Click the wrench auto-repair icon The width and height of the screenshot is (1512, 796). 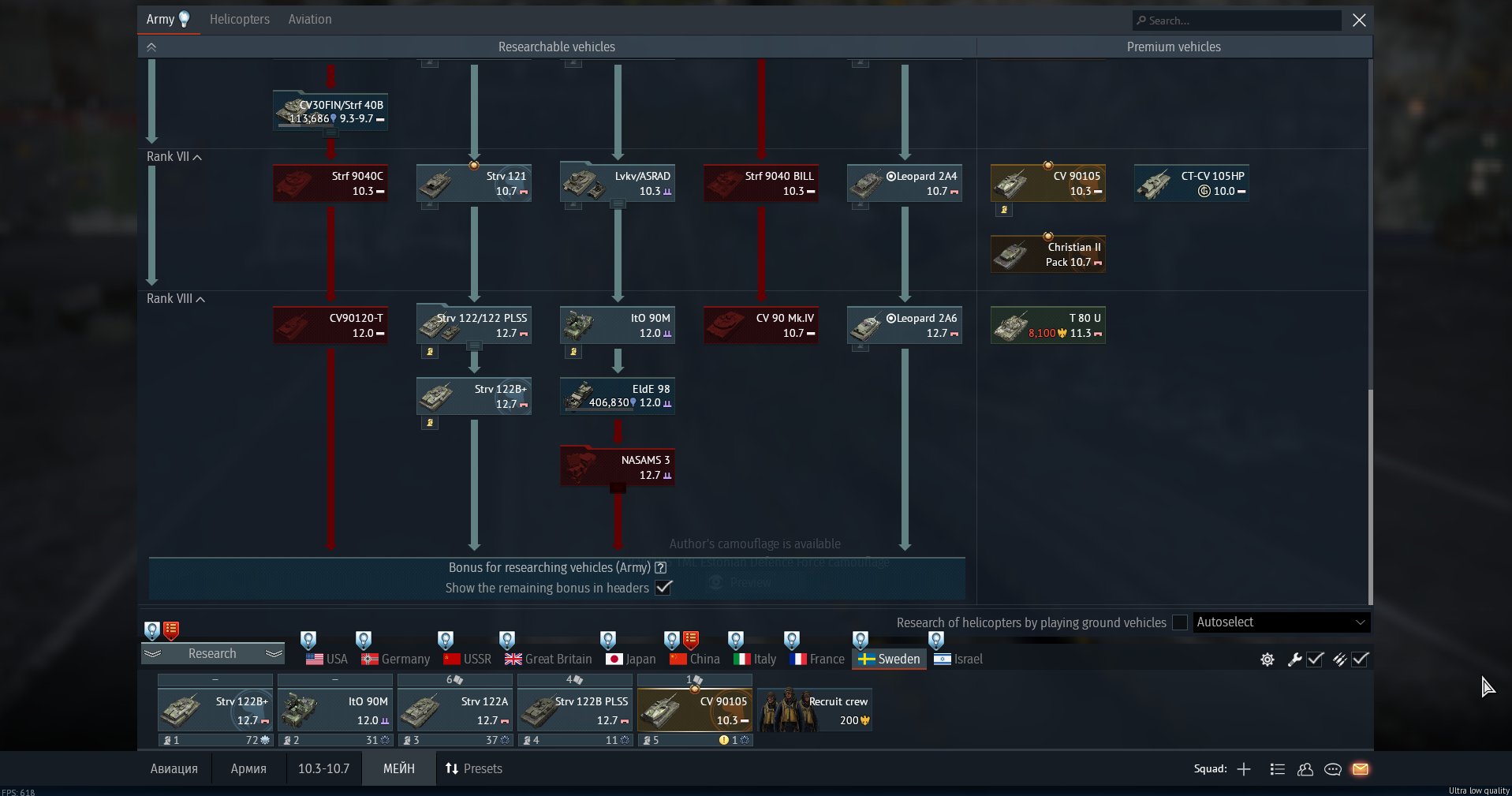point(1294,660)
